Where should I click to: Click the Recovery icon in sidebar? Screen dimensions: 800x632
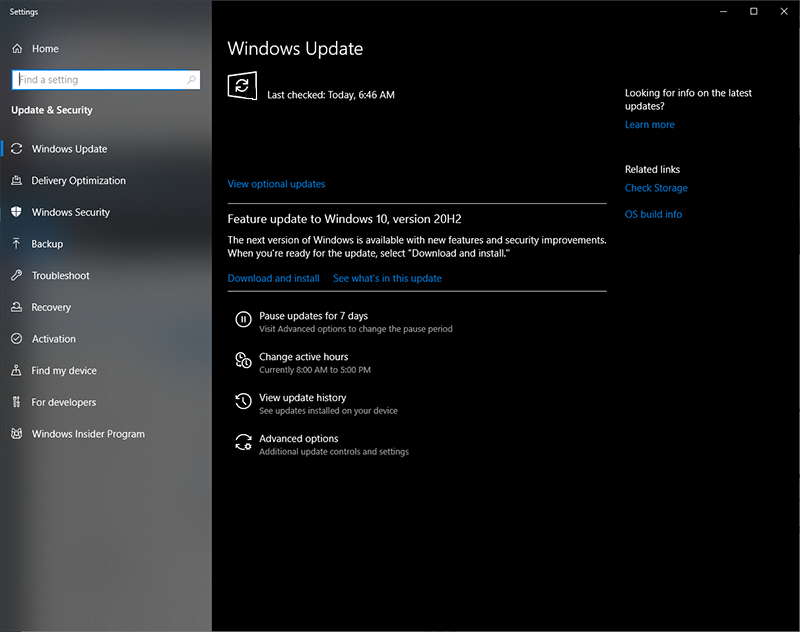tap(17, 307)
